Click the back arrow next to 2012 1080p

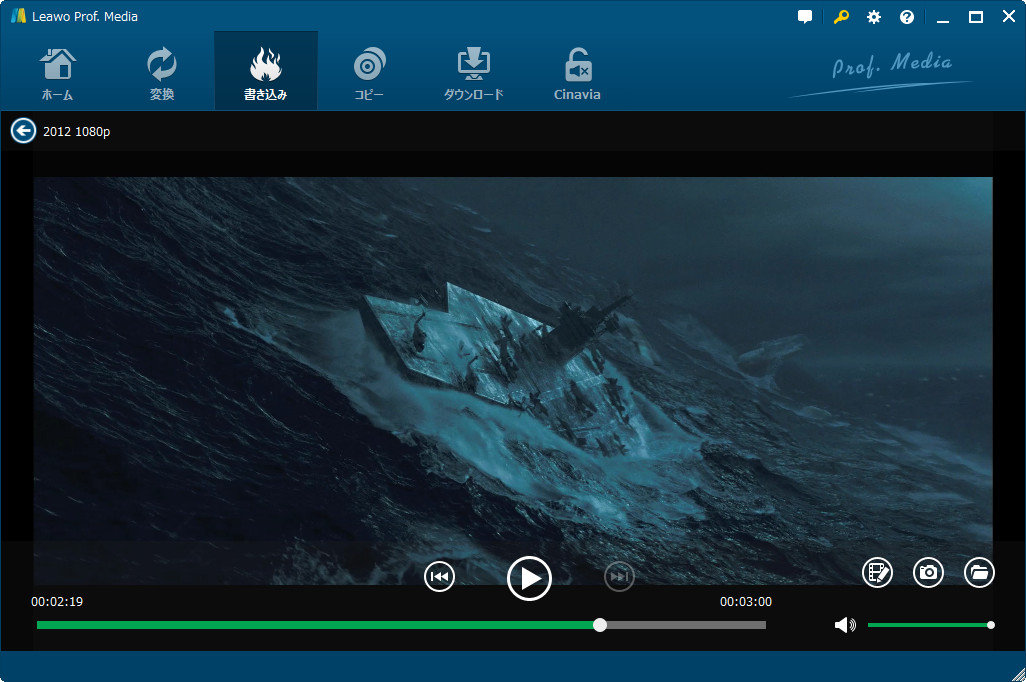23,131
